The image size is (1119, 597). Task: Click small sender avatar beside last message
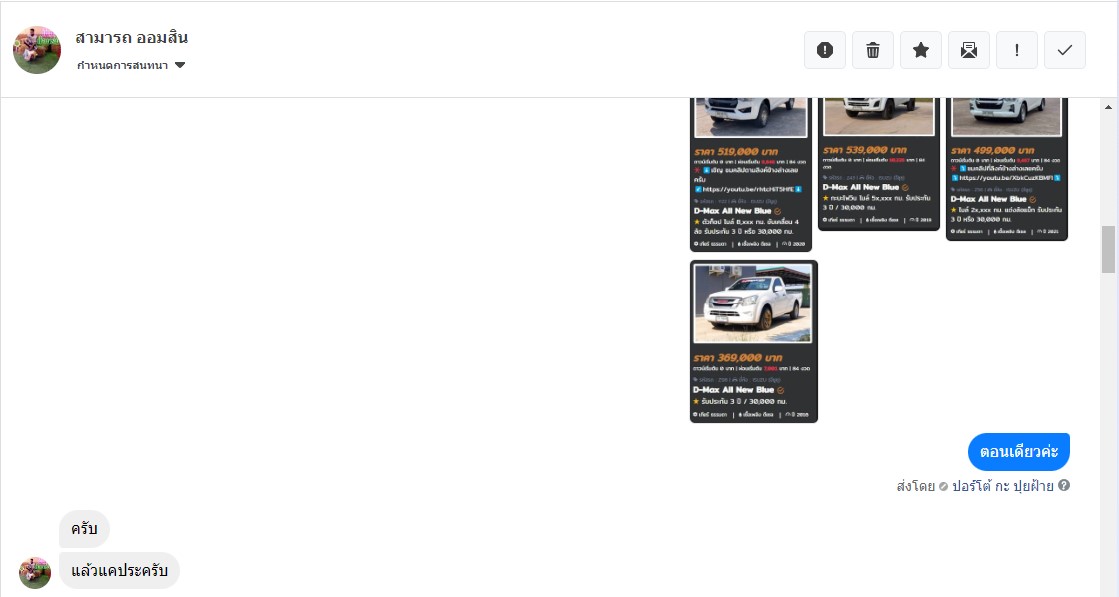(x=35, y=572)
